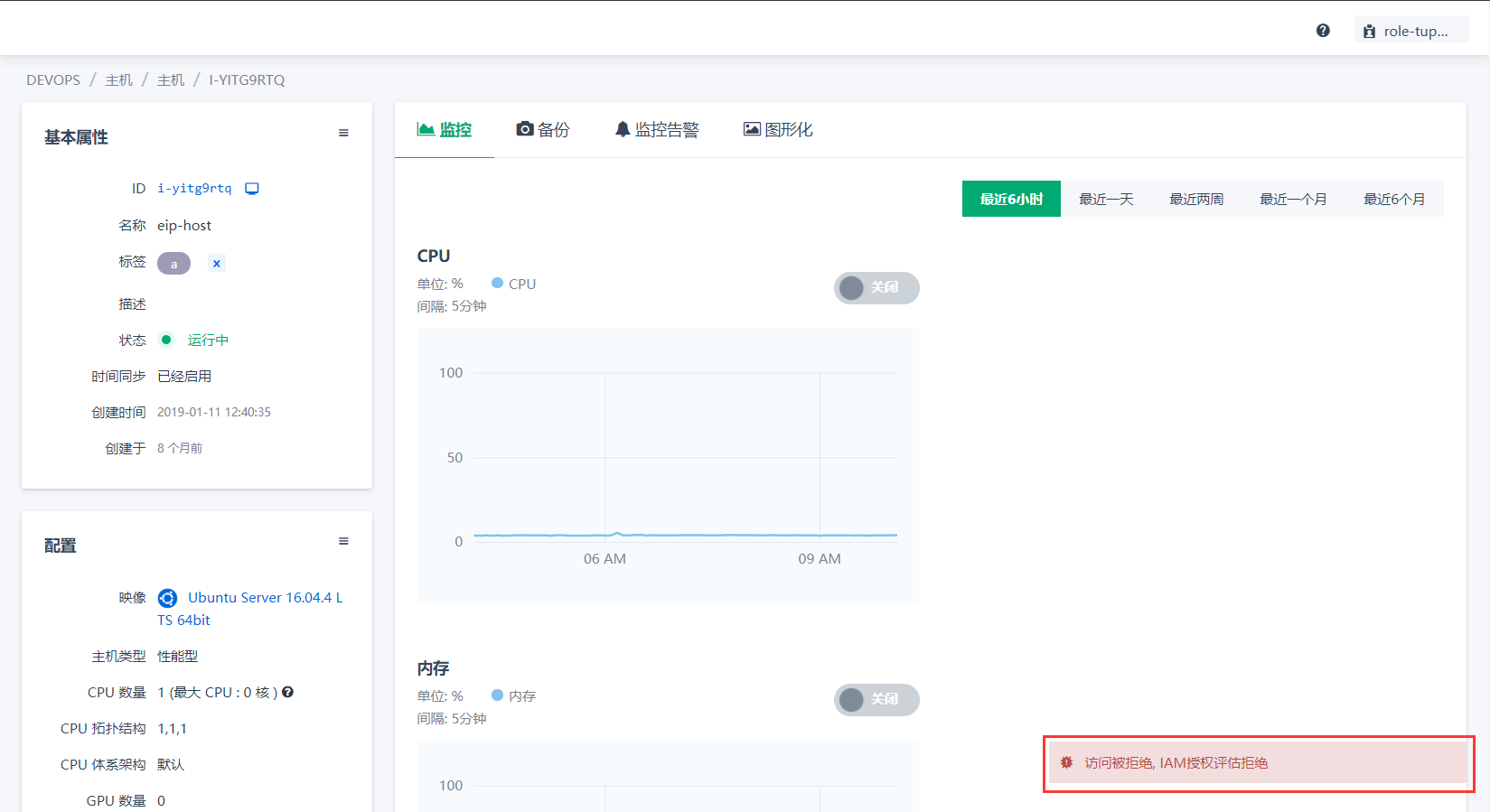
Task: Click the help question mark icon
Action: [x=1323, y=31]
